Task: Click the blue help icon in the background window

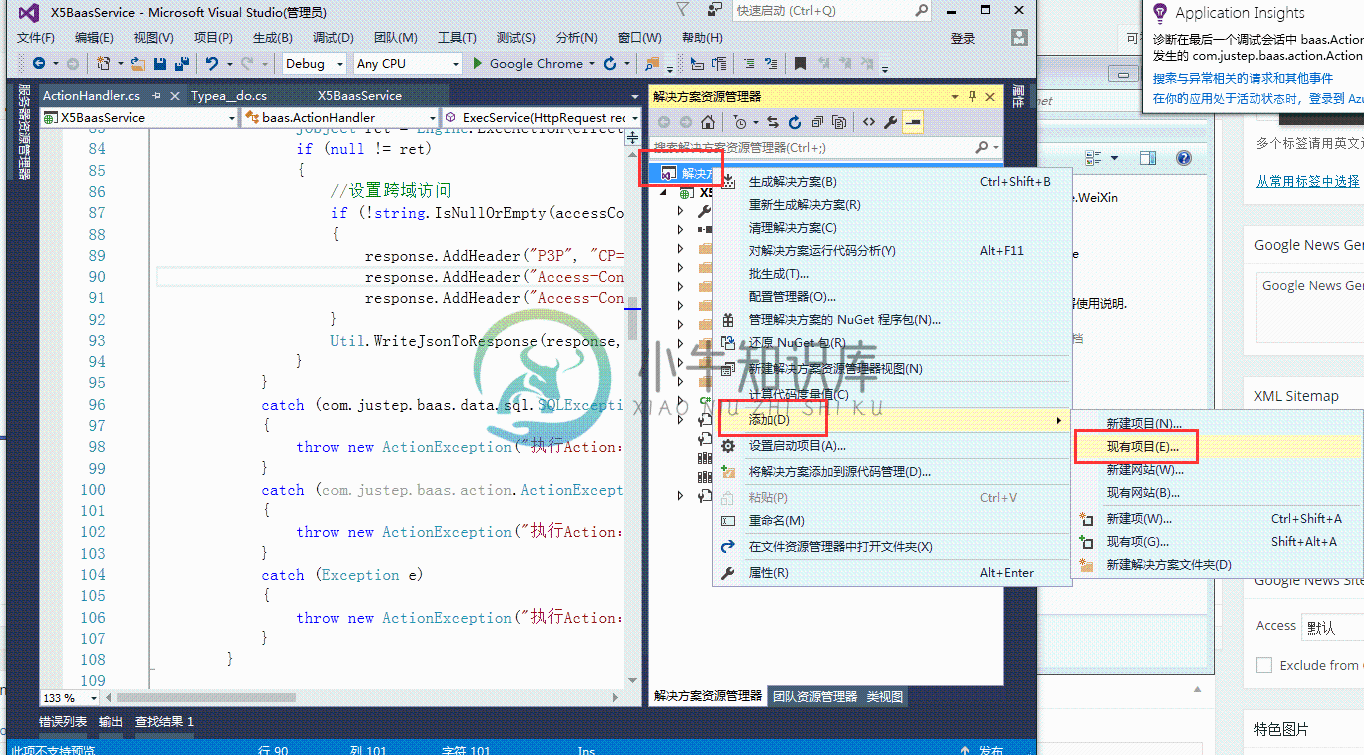Action: click(1184, 158)
